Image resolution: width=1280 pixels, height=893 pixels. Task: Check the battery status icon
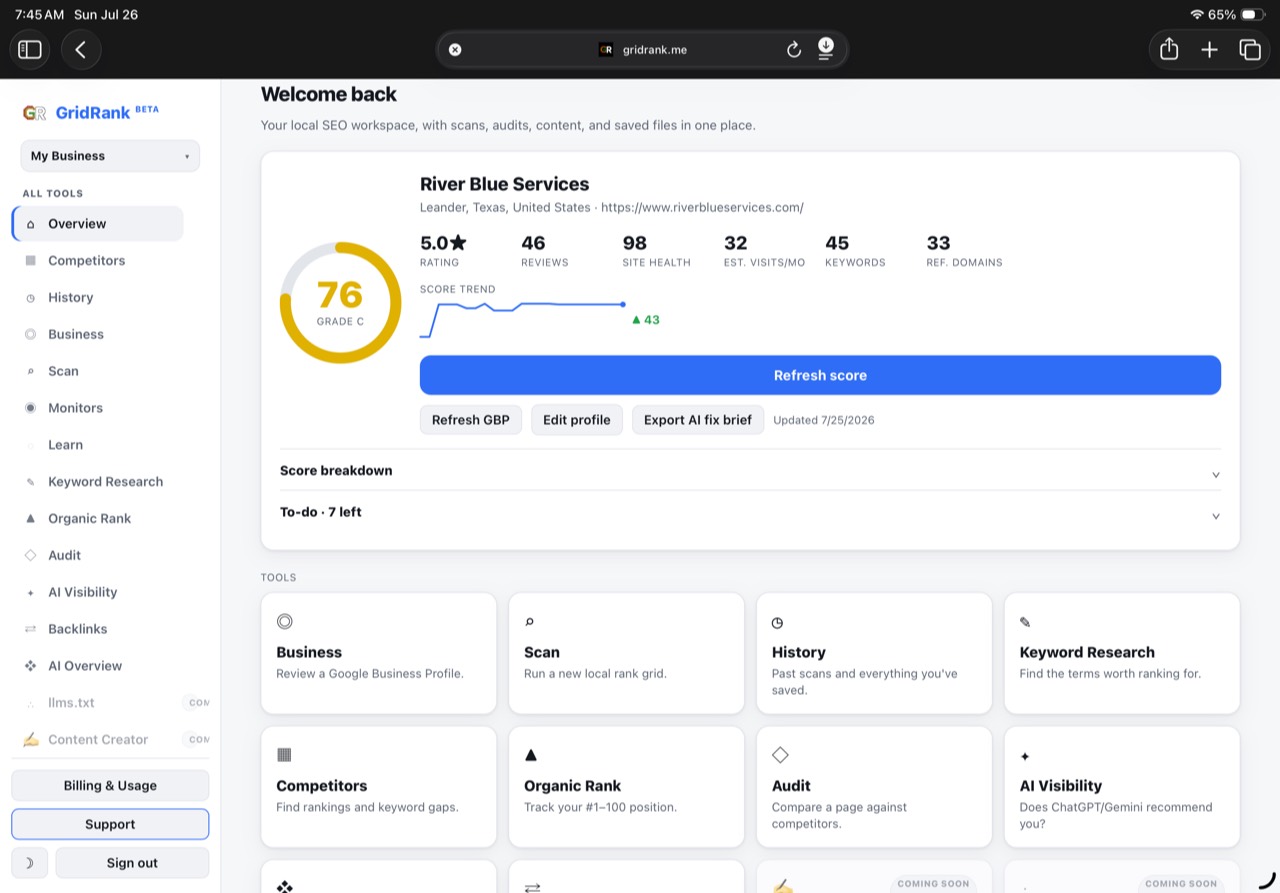(x=1254, y=15)
